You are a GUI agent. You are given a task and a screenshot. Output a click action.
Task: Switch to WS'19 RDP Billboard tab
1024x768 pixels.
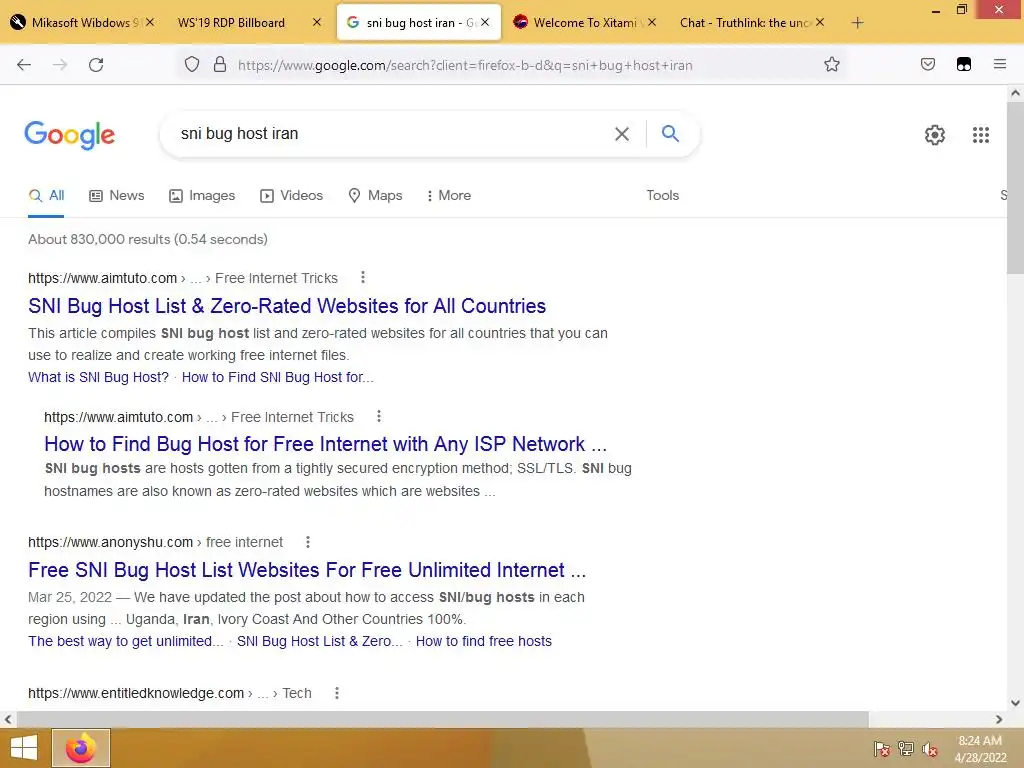point(231,22)
